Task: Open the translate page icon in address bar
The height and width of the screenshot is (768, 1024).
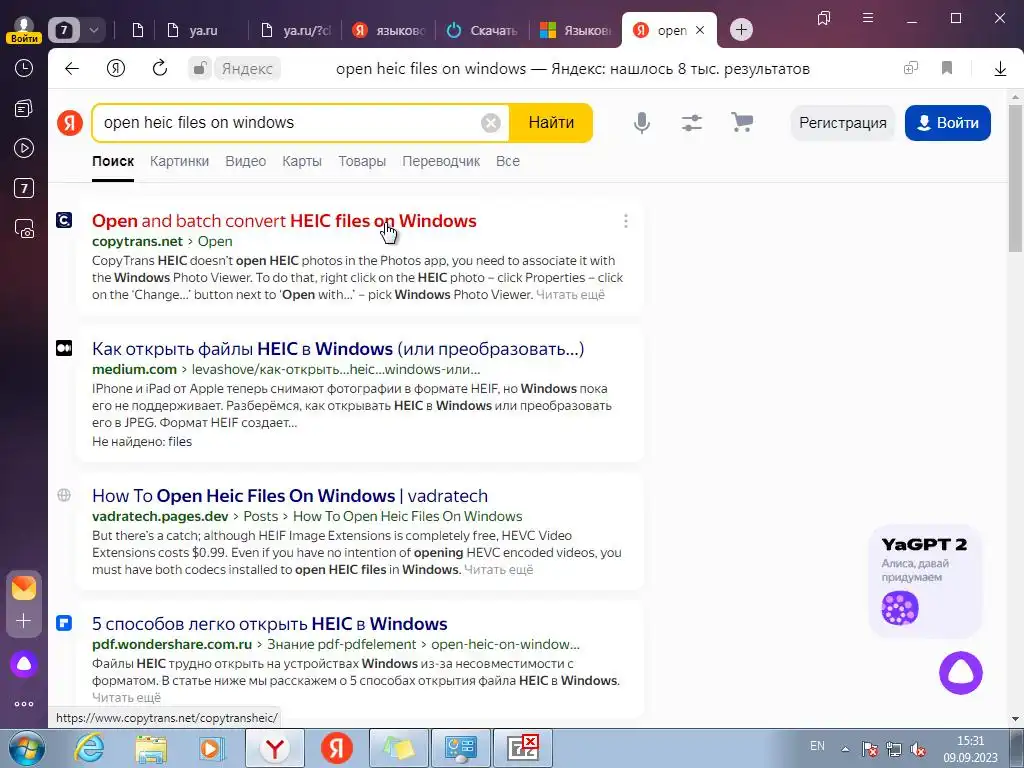Action: tap(910, 69)
